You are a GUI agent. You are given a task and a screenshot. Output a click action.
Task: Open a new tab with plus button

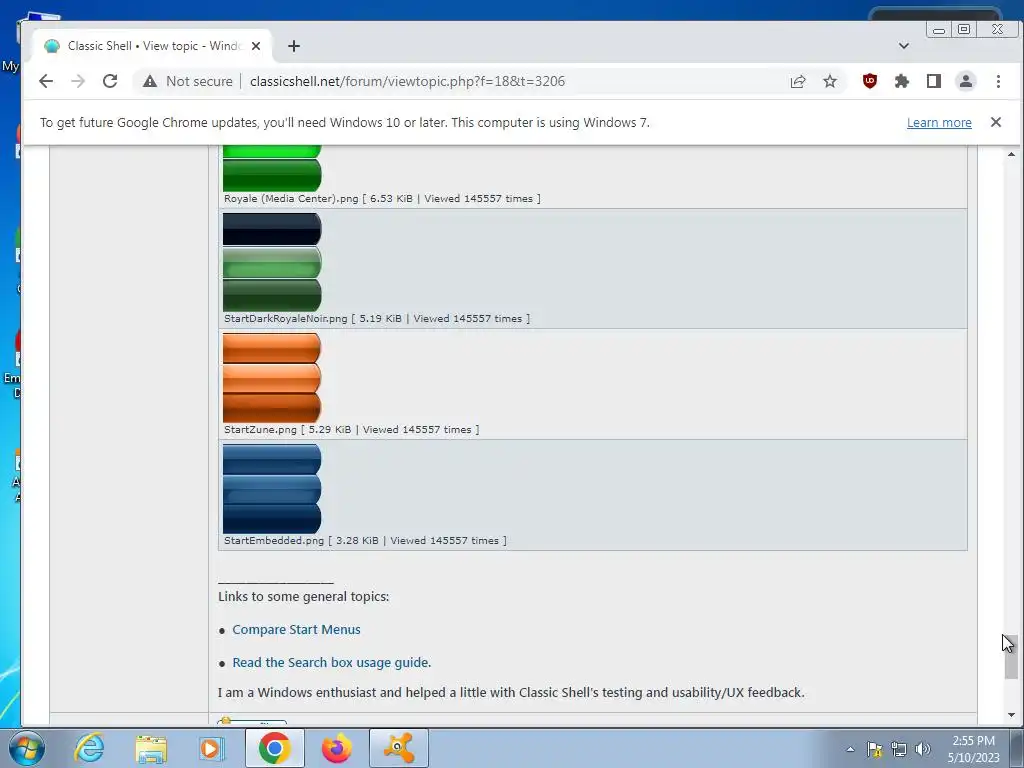[x=294, y=46]
